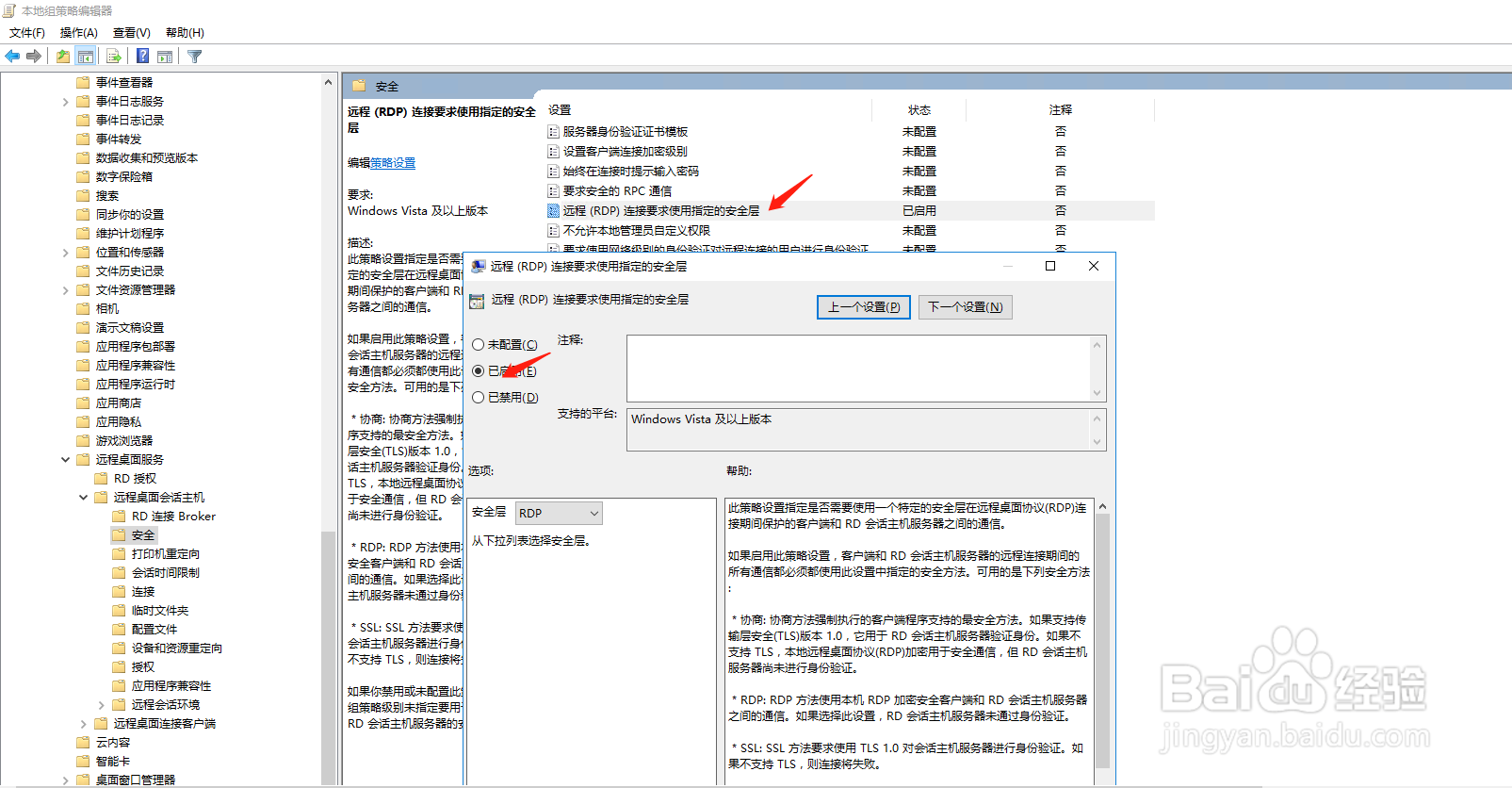Viewport: 1512px width, 788px height.
Task: Click the help text vertical scrollbar thumb
Action: click(1102, 641)
